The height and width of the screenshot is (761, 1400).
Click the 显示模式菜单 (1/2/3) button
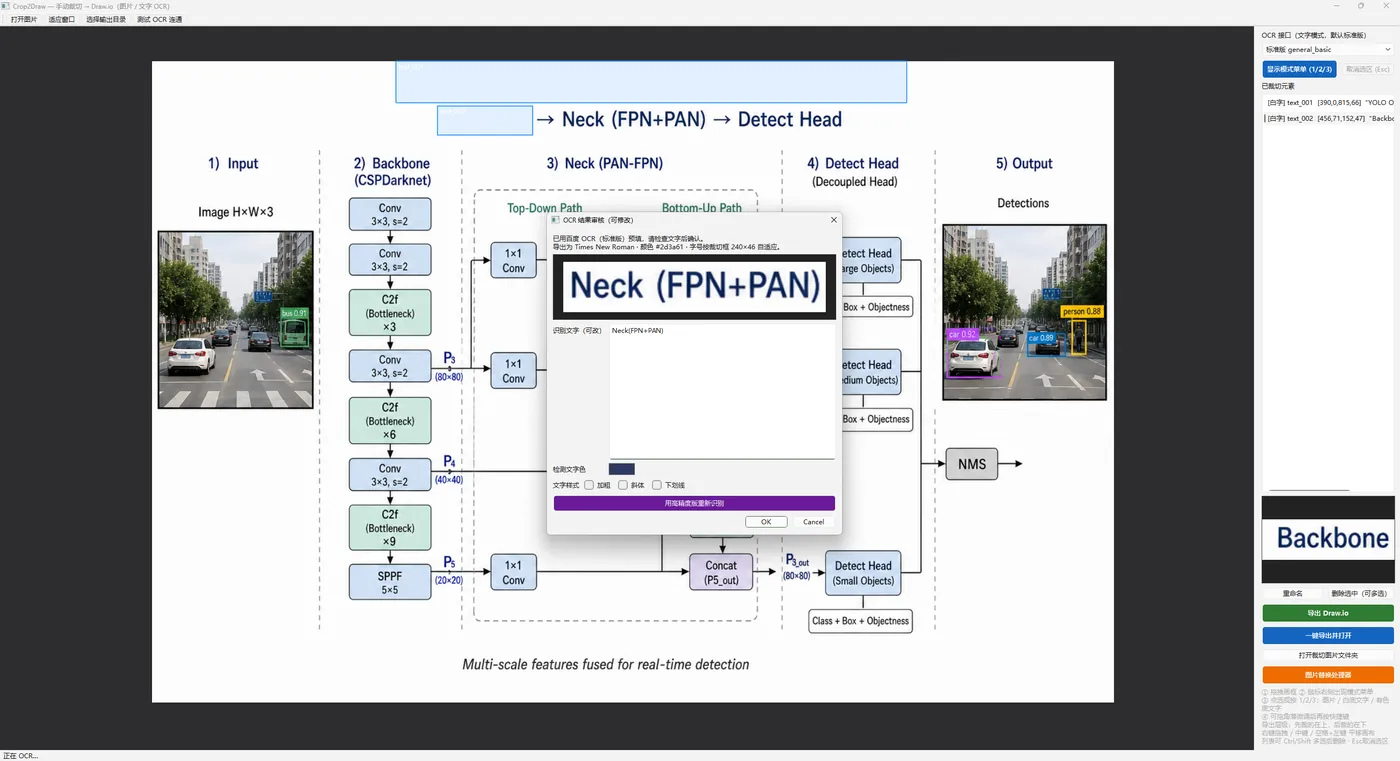(1299, 69)
